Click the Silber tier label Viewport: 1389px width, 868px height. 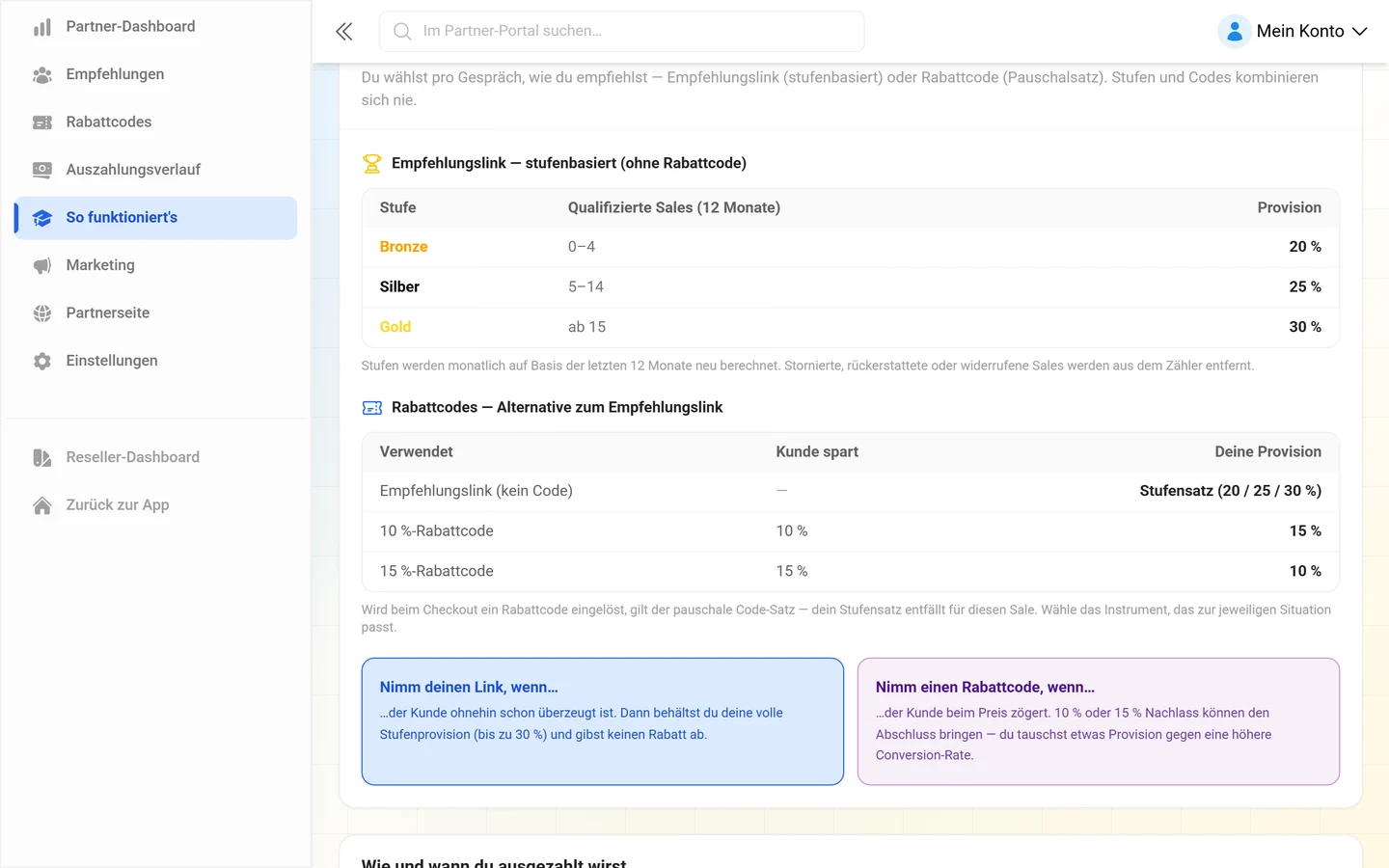(x=399, y=287)
